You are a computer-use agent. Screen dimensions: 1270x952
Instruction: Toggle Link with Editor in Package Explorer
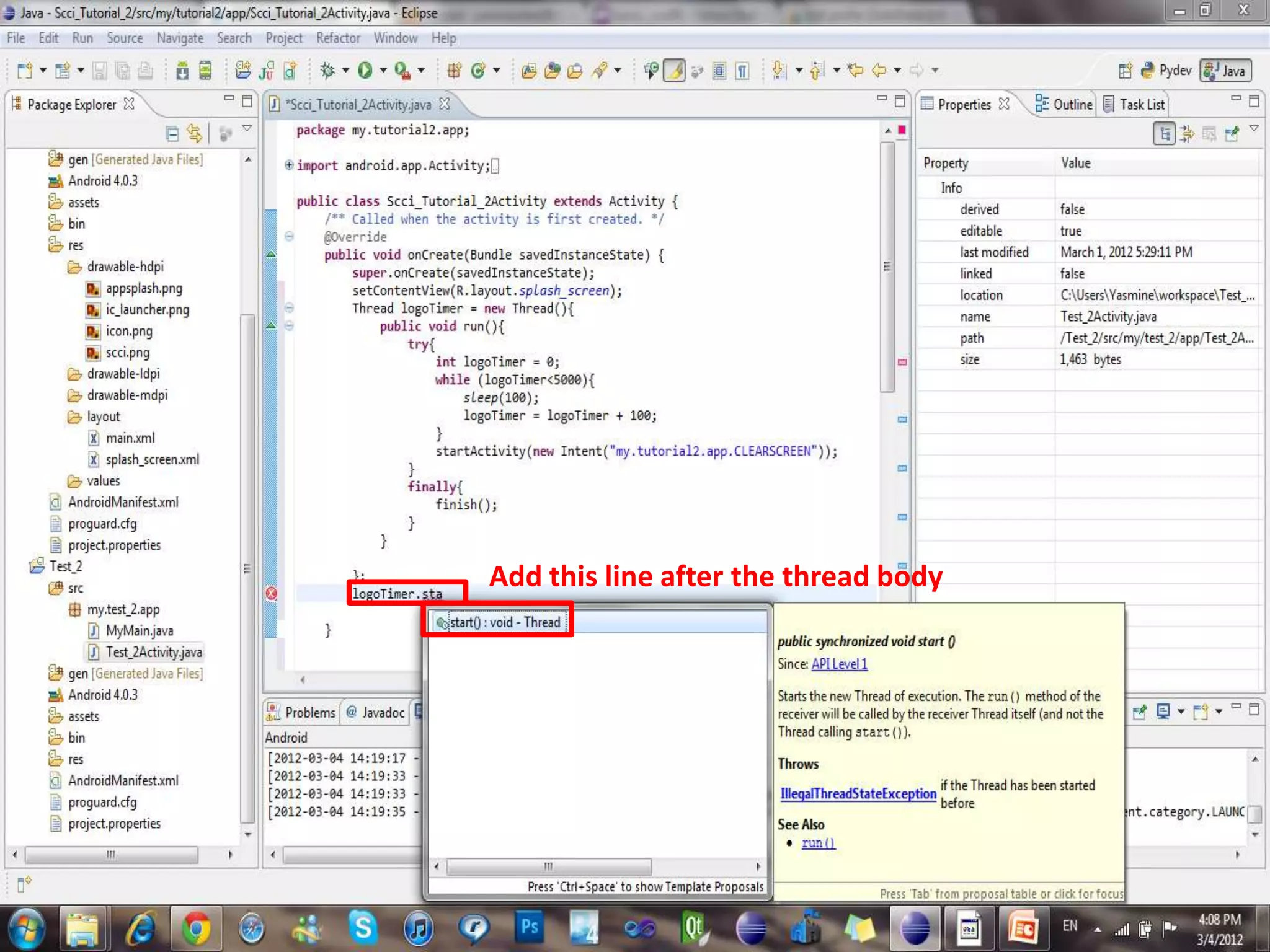coord(195,133)
